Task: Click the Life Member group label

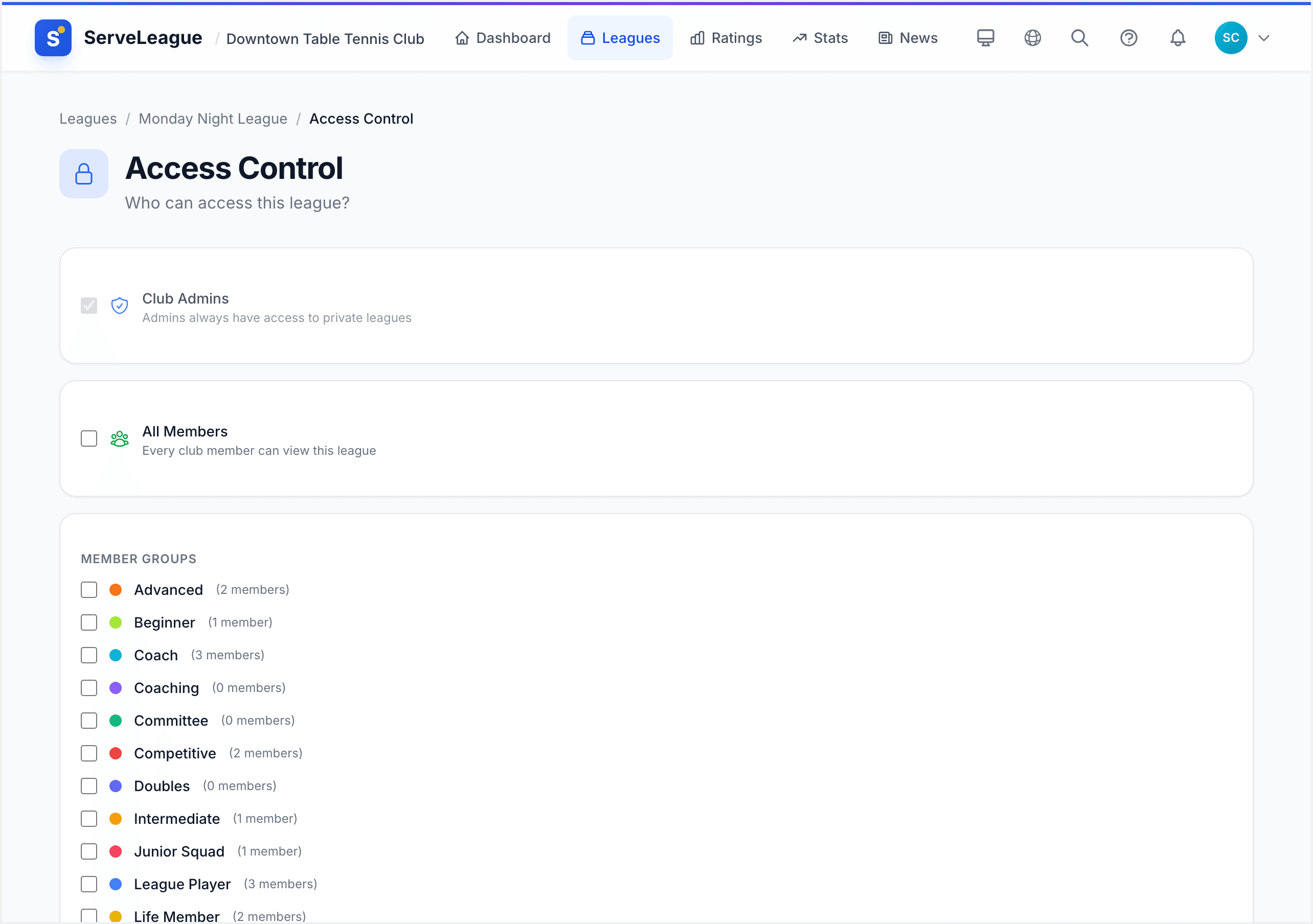Action: pos(177,916)
